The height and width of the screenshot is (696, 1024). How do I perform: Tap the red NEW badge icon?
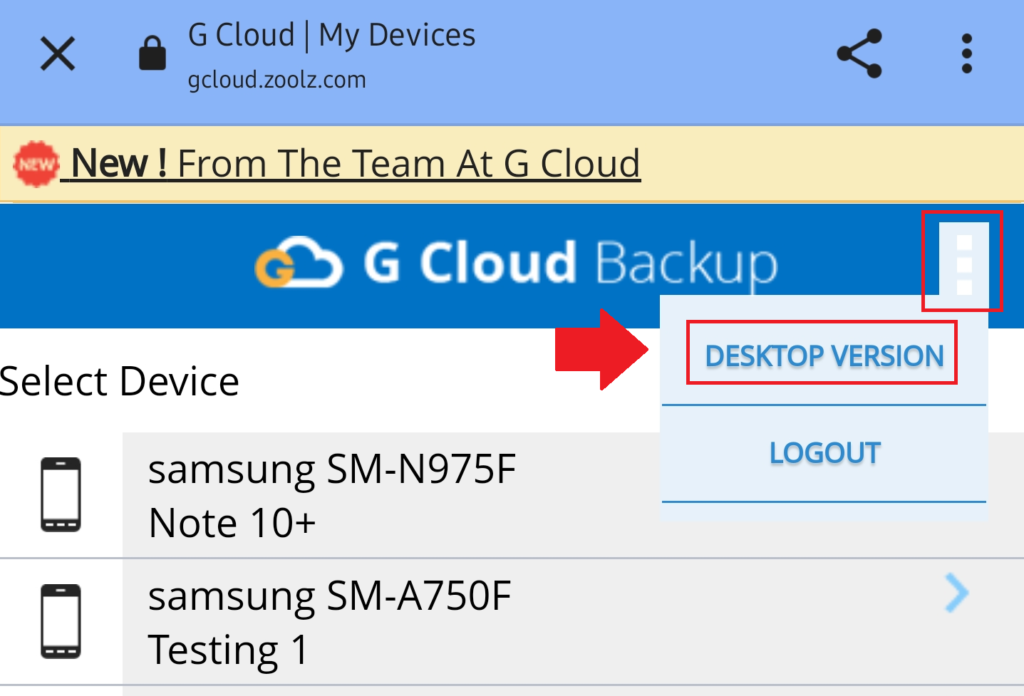click(x=34, y=162)
